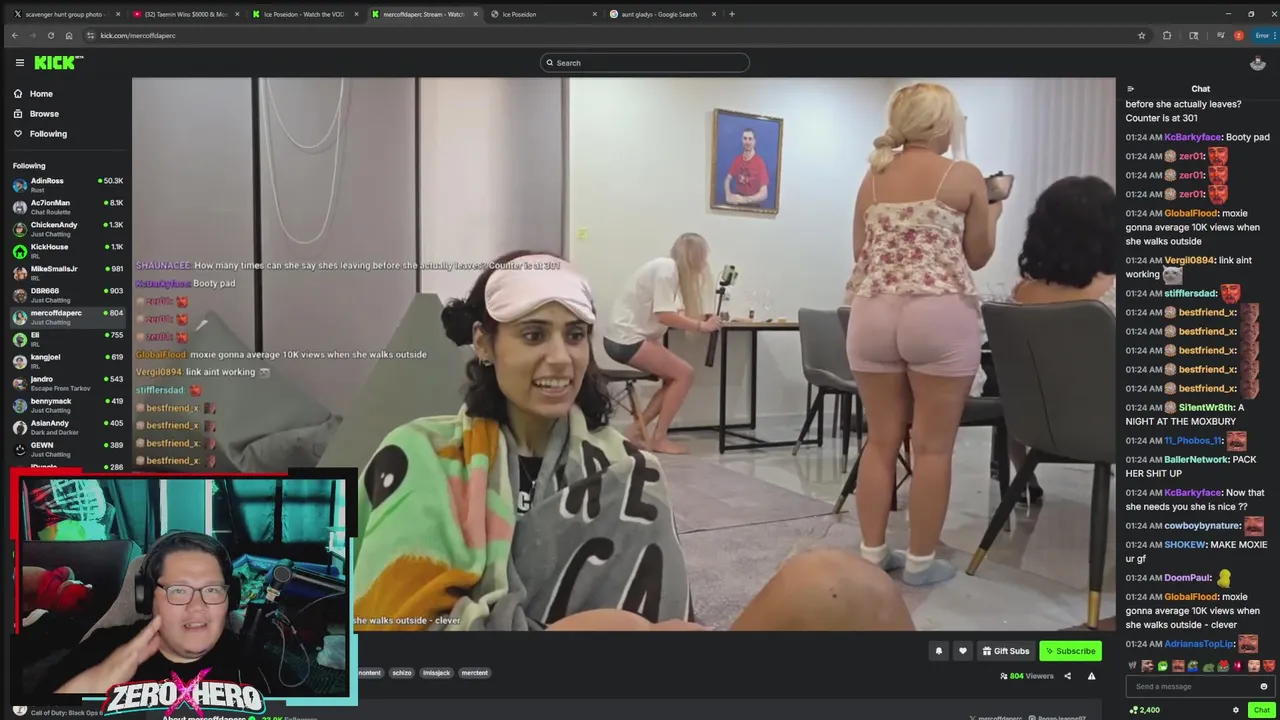Select mercoffdaperc channel in Following list

pos(67,317)
